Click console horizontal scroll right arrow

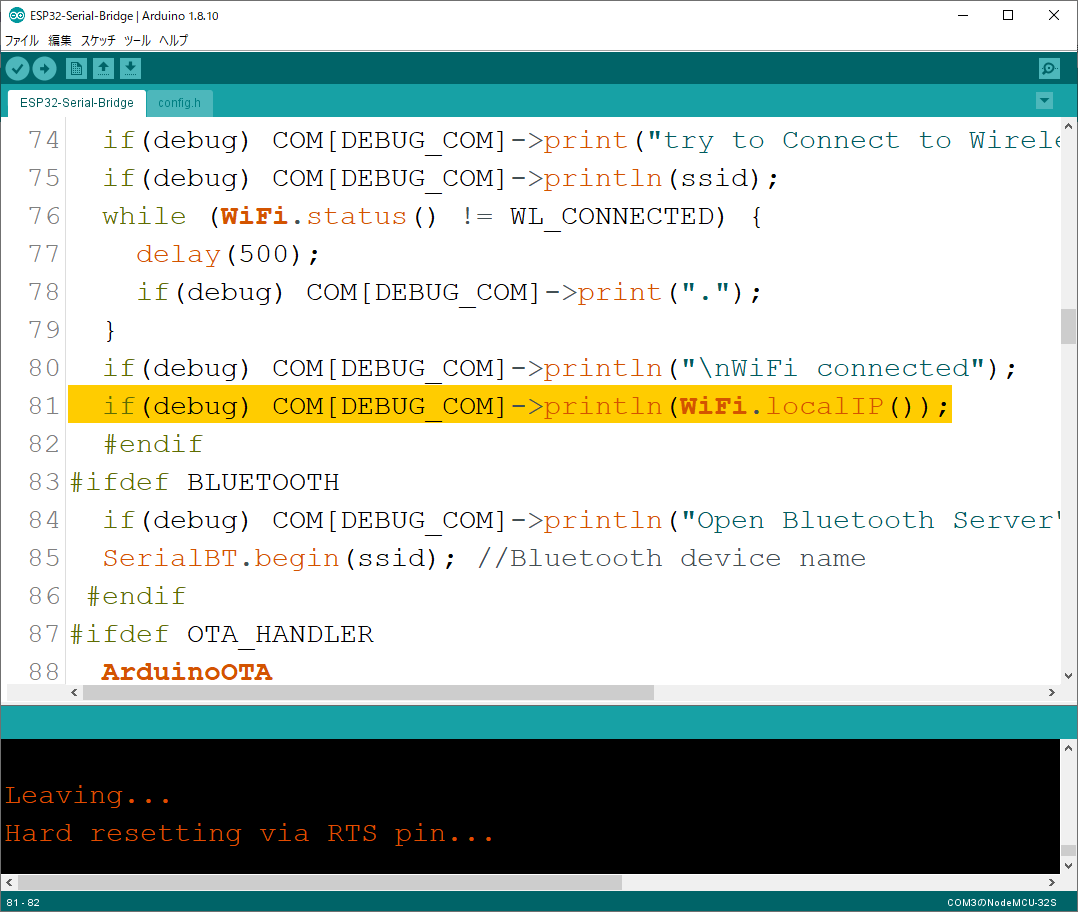(1052, 882)
